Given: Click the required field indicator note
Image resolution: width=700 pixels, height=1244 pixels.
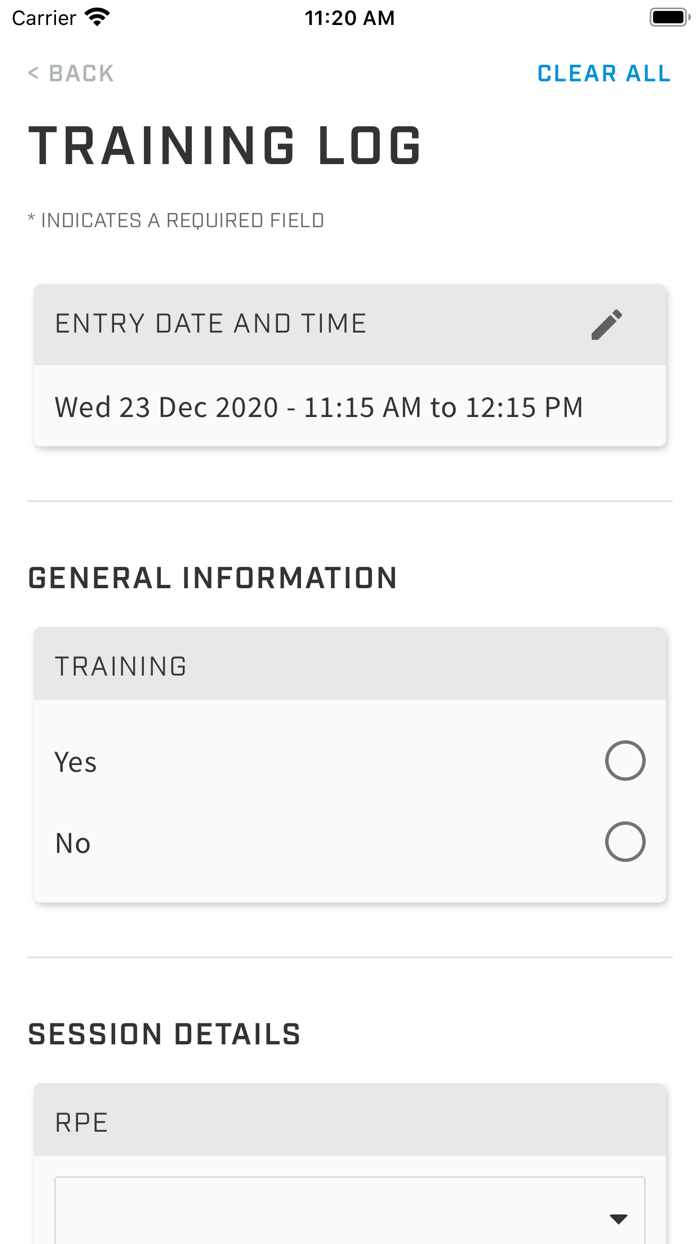Looking at the screenshot, I should (176, 220).
